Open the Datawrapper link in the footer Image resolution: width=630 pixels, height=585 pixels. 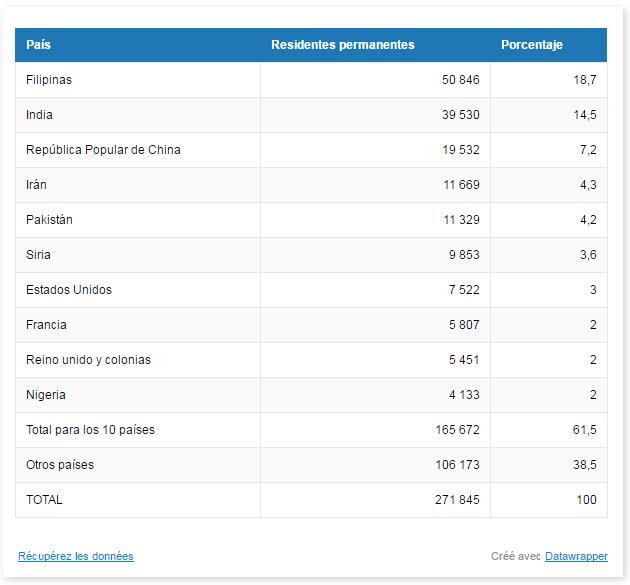click(x=575, y=556)
